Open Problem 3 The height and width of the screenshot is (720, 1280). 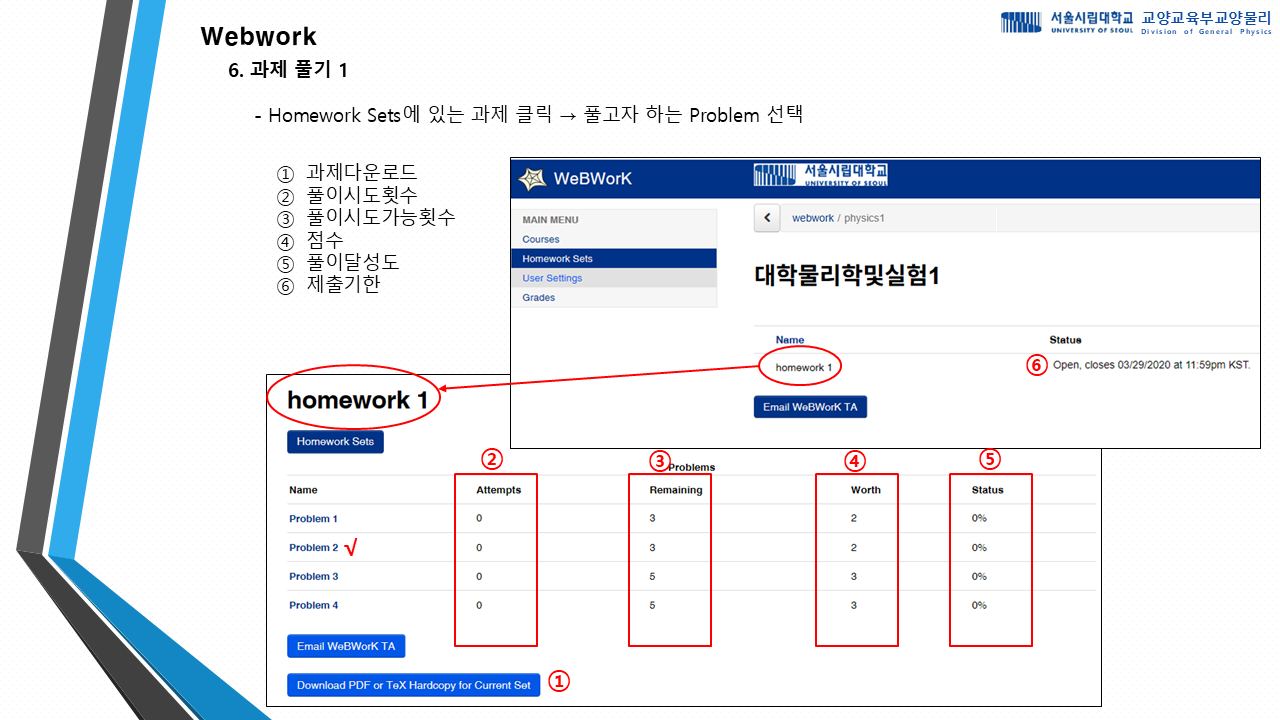pyautogui.click(x=313, y=576)
